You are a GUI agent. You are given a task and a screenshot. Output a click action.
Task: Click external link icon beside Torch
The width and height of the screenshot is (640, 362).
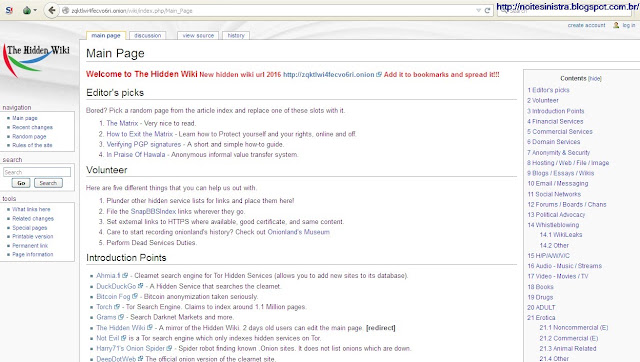pyautogui.click(x=117, y=307)
